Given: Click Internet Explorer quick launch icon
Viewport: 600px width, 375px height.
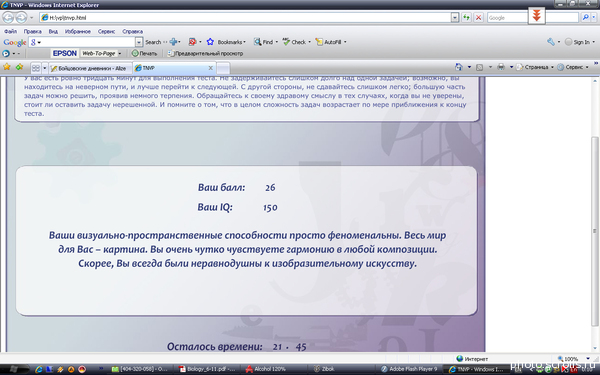Looking at the screenshot, I should pyautogui.click(x=39, y=370).
